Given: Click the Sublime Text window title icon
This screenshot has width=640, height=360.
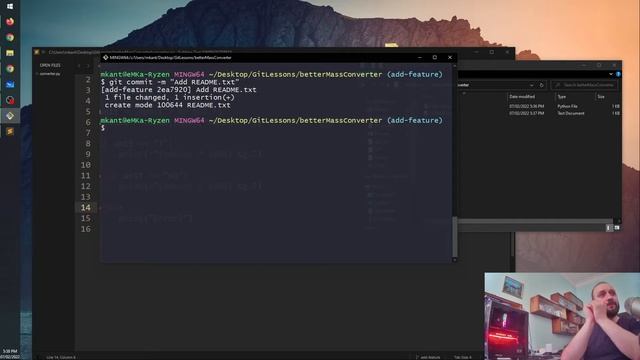Looking at the screenshot, I should pos(37,52).
